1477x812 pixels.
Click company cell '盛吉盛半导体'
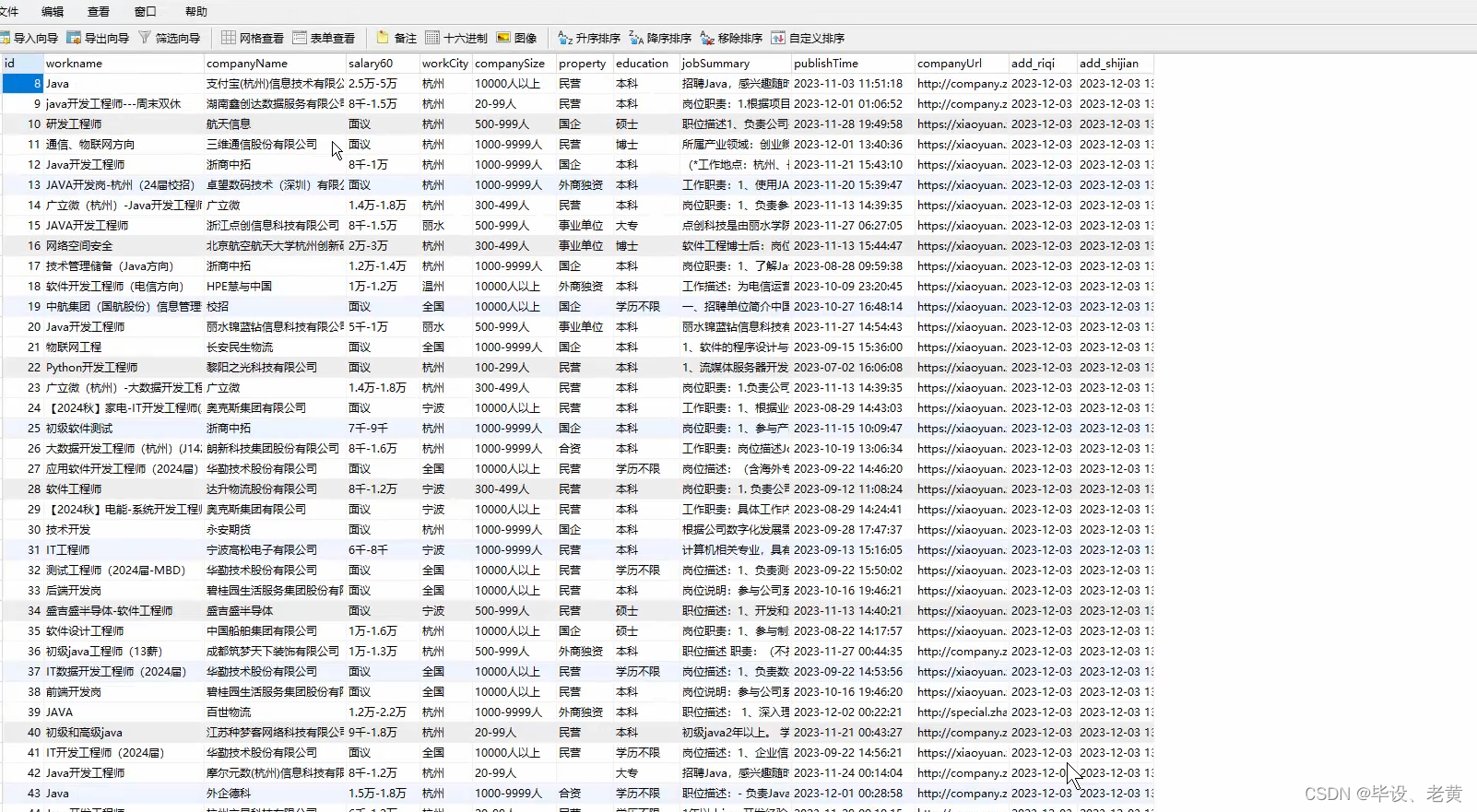(x=275, y=611)
